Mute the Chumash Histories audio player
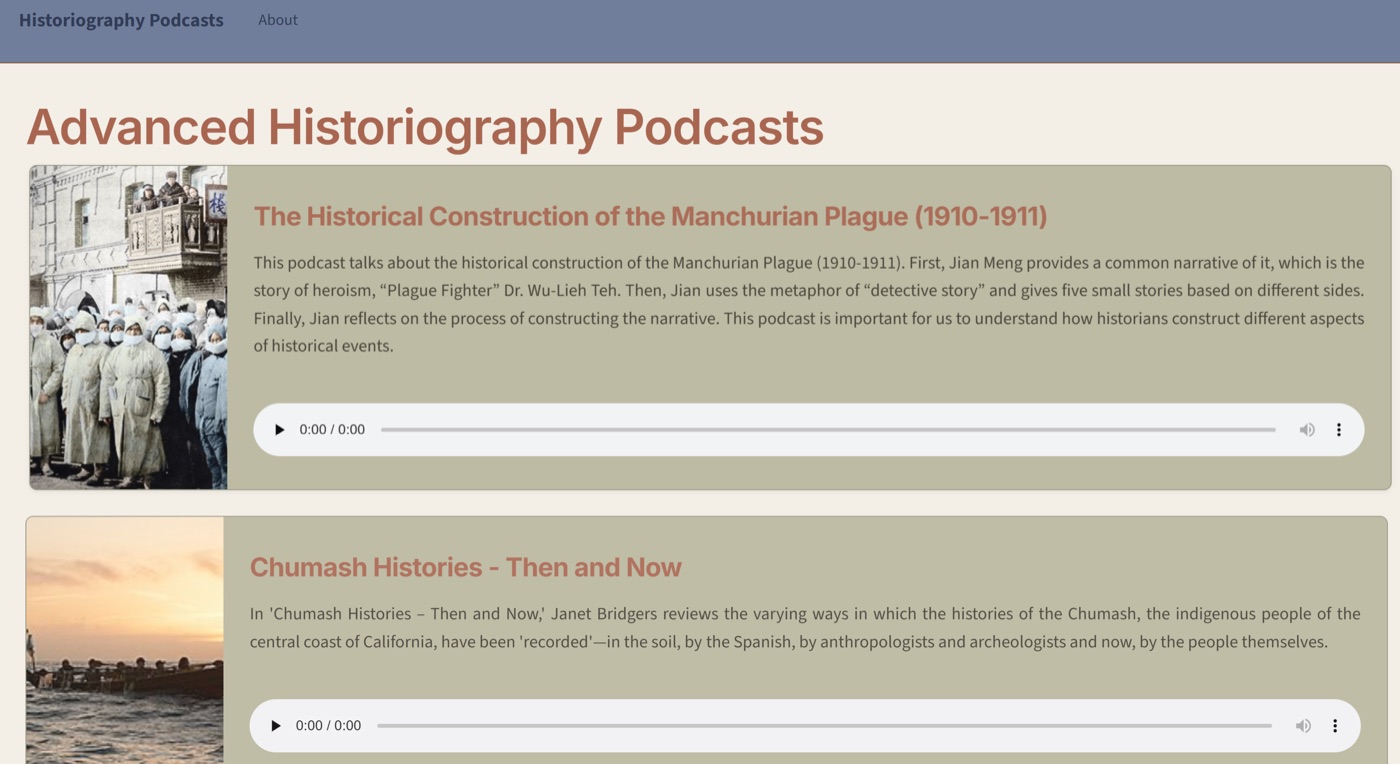1400x764 pixels. [1303, 726]
